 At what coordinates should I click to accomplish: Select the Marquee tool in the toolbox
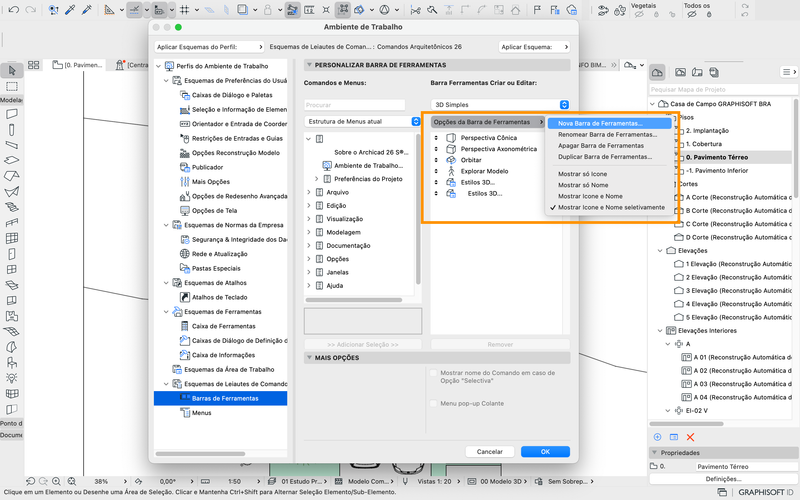12,86
